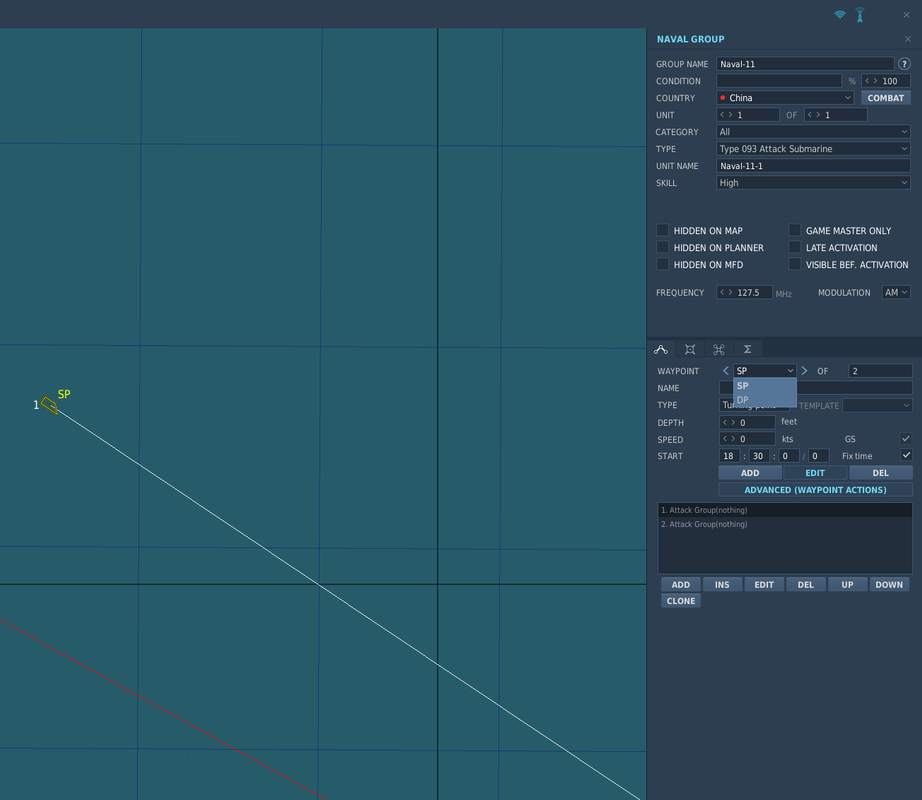The width and height of the screenshot is (922, 800).
Task: Click the Group Name input field
Action: (x=805, y=63)
